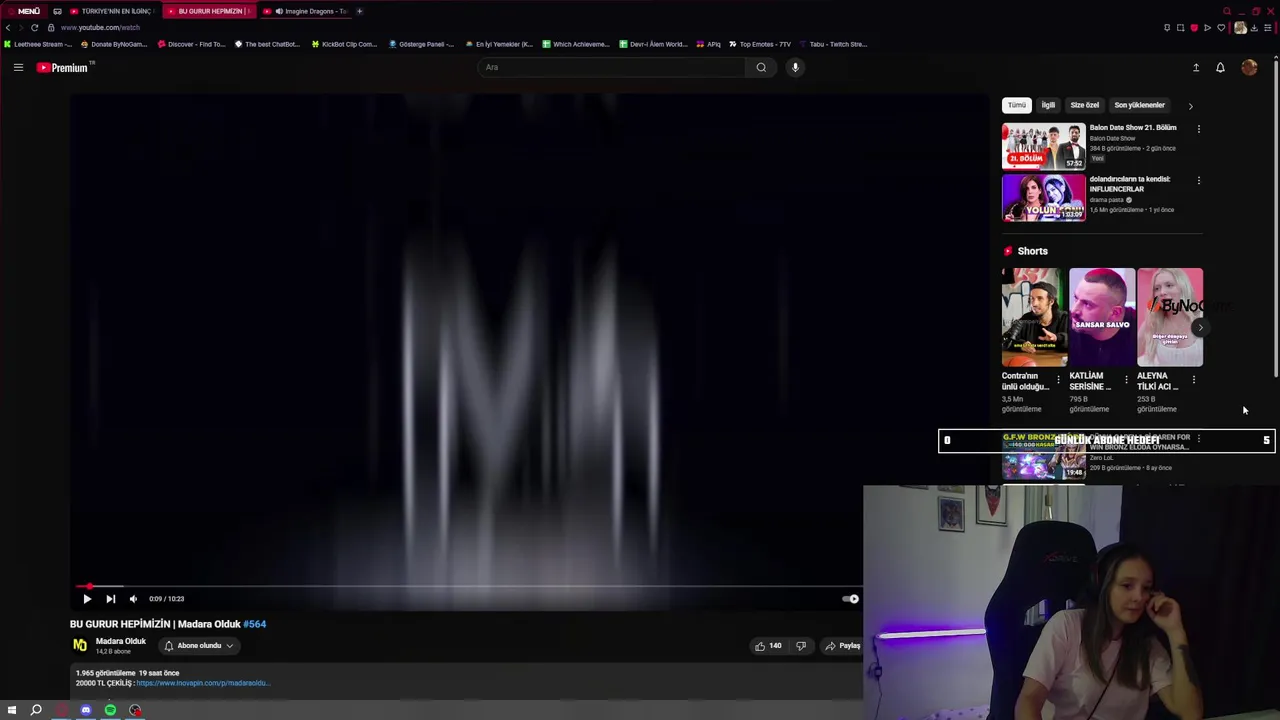Image resolution: width=1280 pixels, height=720 pixels.
Task: Open Donate ByNoGam bookmark
Action: pos(113,44)
